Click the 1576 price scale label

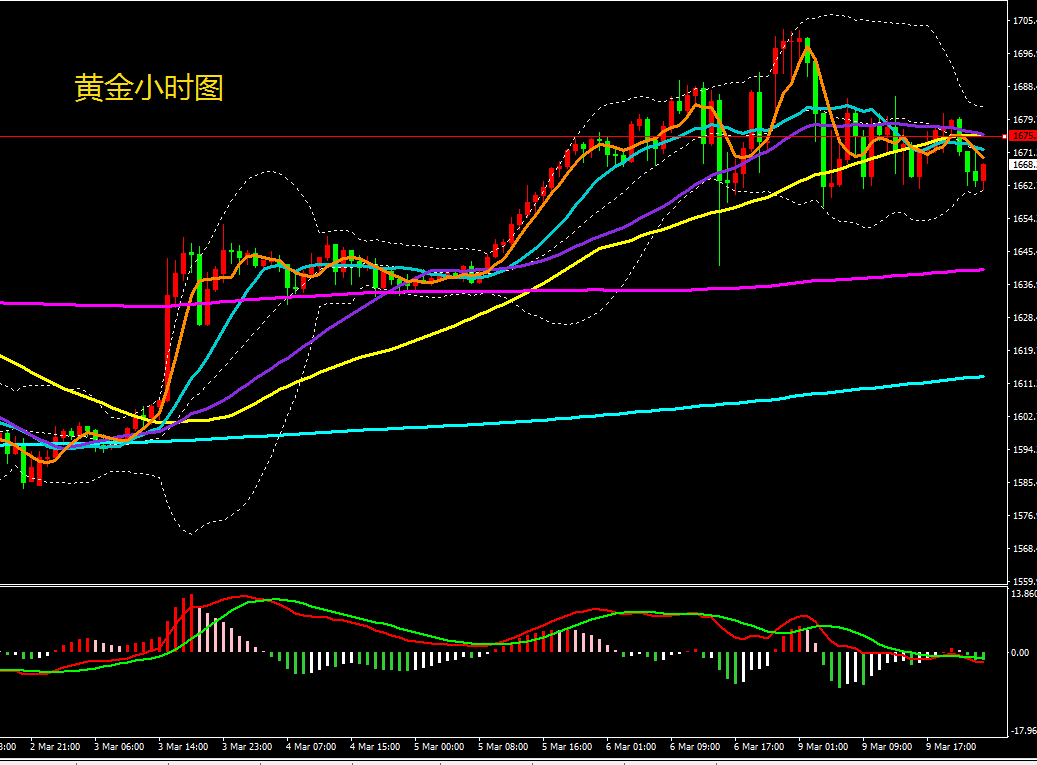pos(1024,516)
